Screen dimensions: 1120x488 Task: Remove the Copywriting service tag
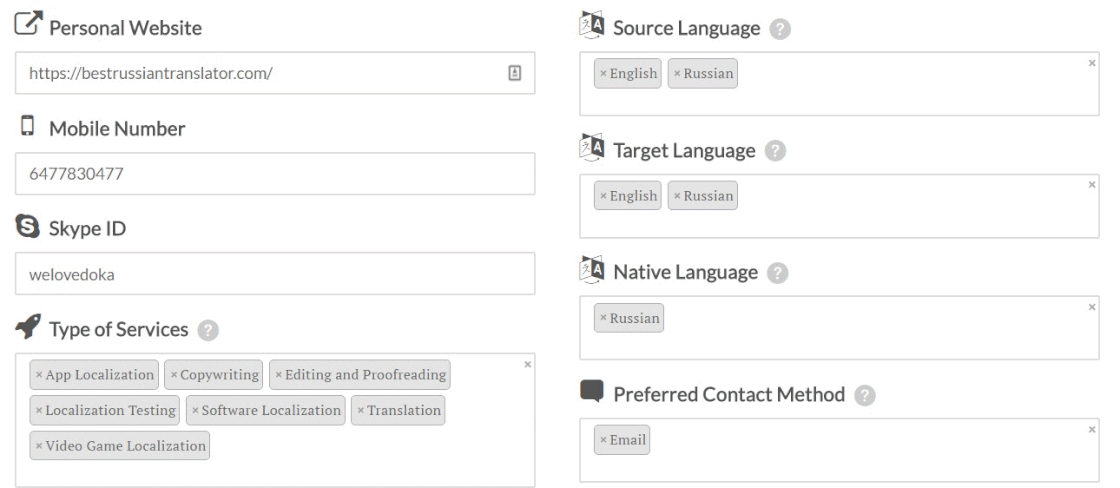[x=174, y=375]
